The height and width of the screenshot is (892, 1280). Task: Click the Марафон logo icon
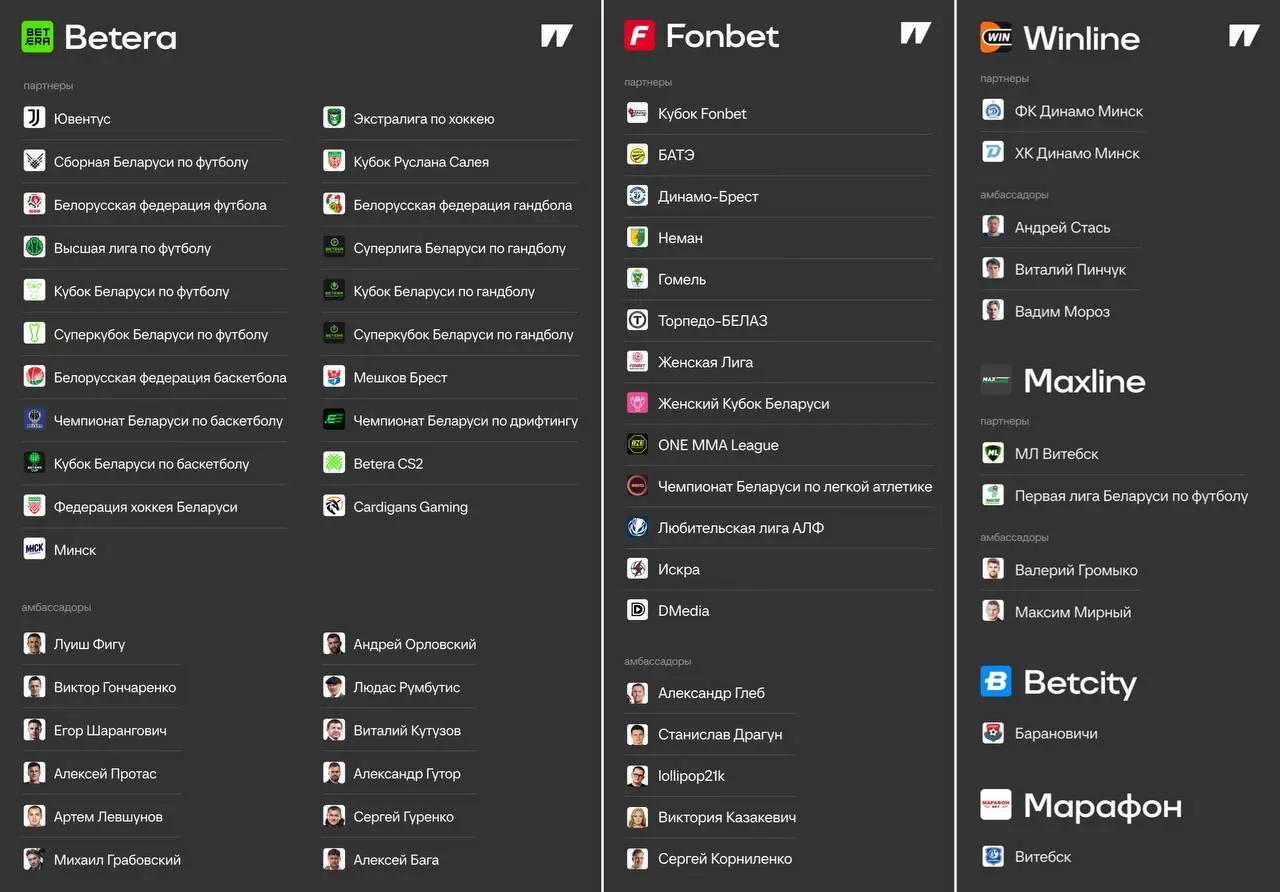click(x=996, y=805)
